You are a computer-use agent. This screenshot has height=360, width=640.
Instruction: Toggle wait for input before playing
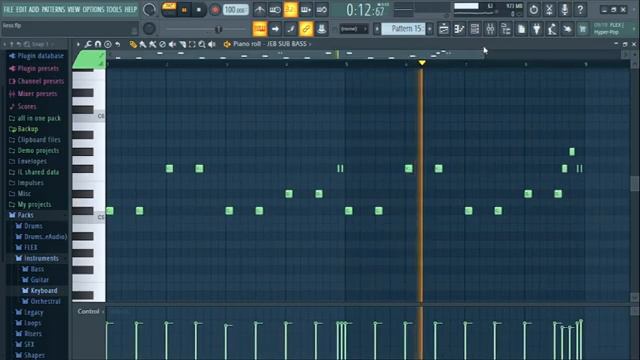[x=275, y=9]
